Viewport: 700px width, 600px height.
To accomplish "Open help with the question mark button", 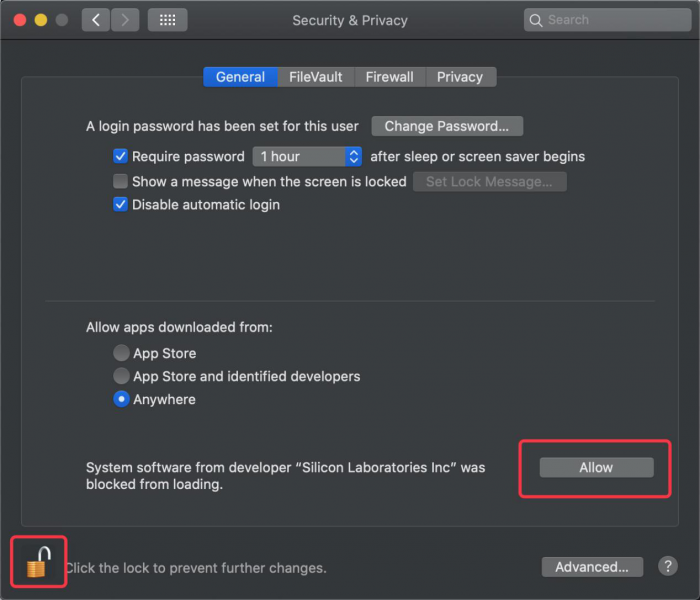I will pyautogui.click(x=667, y=566).
